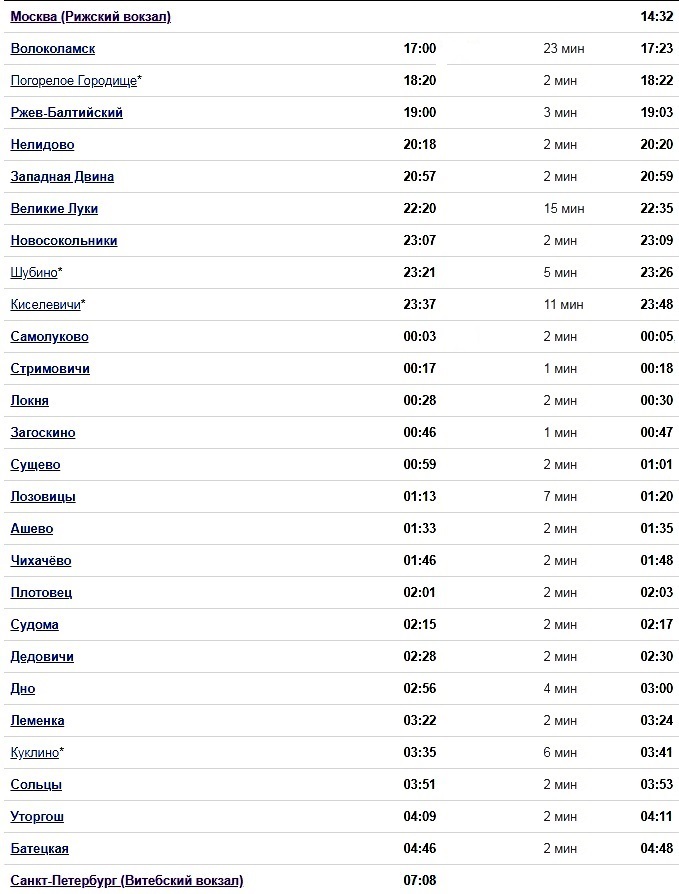Click the Волоколамск station link
679x894 pixels.
[53, 49]
